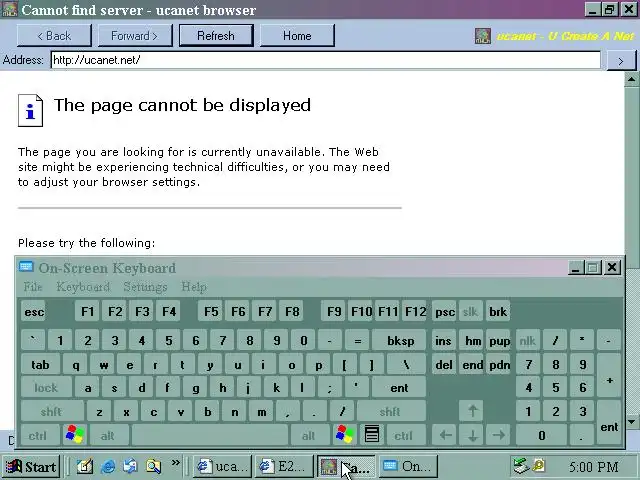Toggle the left ctrl key
The image size is (640, 480).
[38, 436]
